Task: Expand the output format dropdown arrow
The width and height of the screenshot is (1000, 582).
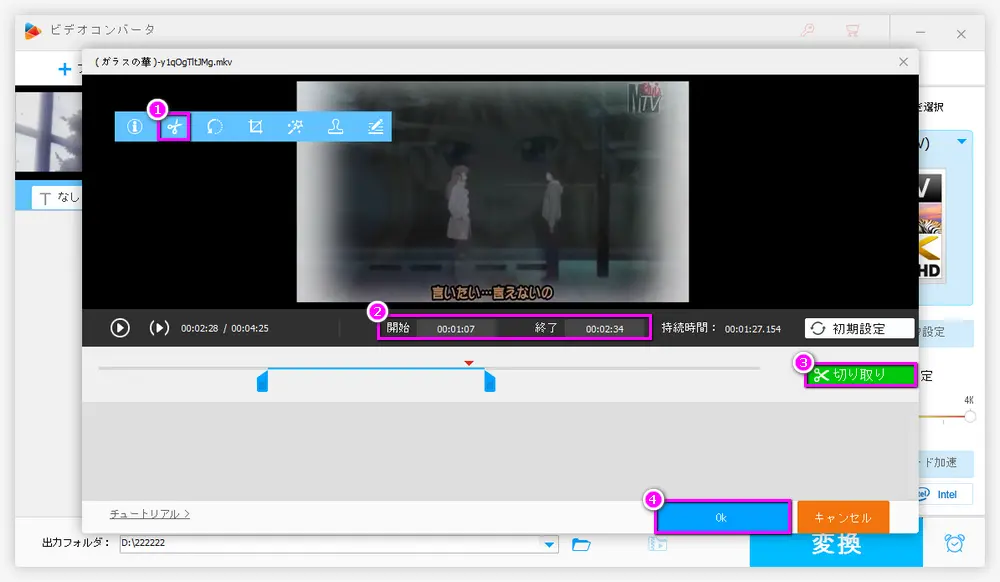Action: pyautogui.click(x=961, y=142)
